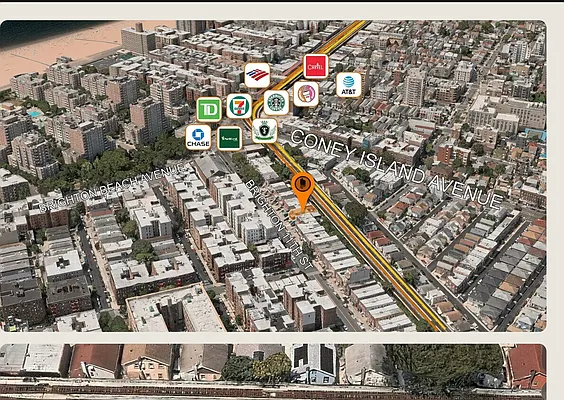Click the Brighton 11th St label
The image size is (564, 400).
tap(279, 225)
